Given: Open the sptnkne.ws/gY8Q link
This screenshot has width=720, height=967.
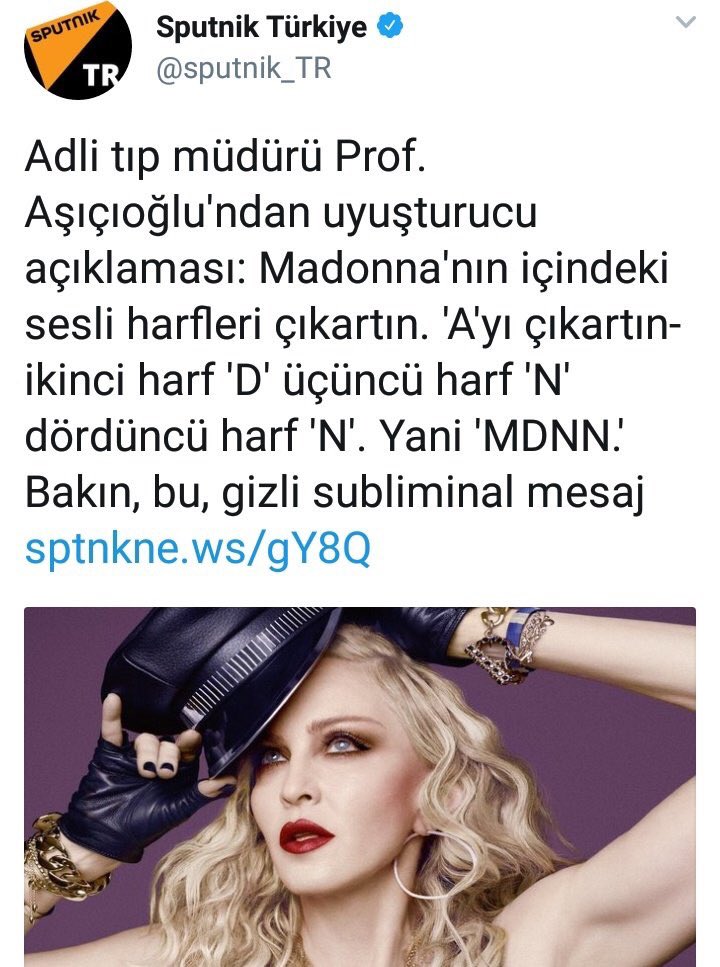Looking at the screenshot, I should (197, 548).
